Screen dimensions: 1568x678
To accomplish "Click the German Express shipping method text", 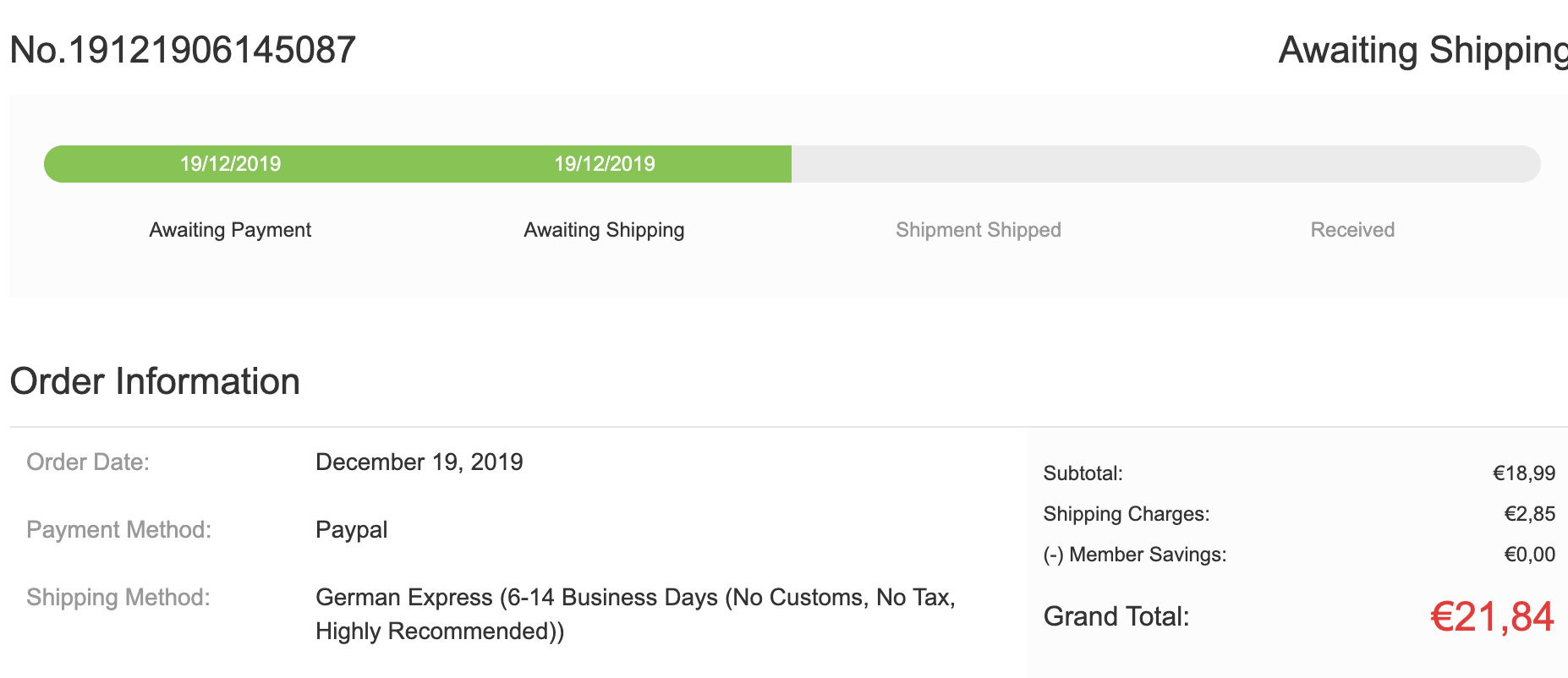I will click(x=634, y=598).
